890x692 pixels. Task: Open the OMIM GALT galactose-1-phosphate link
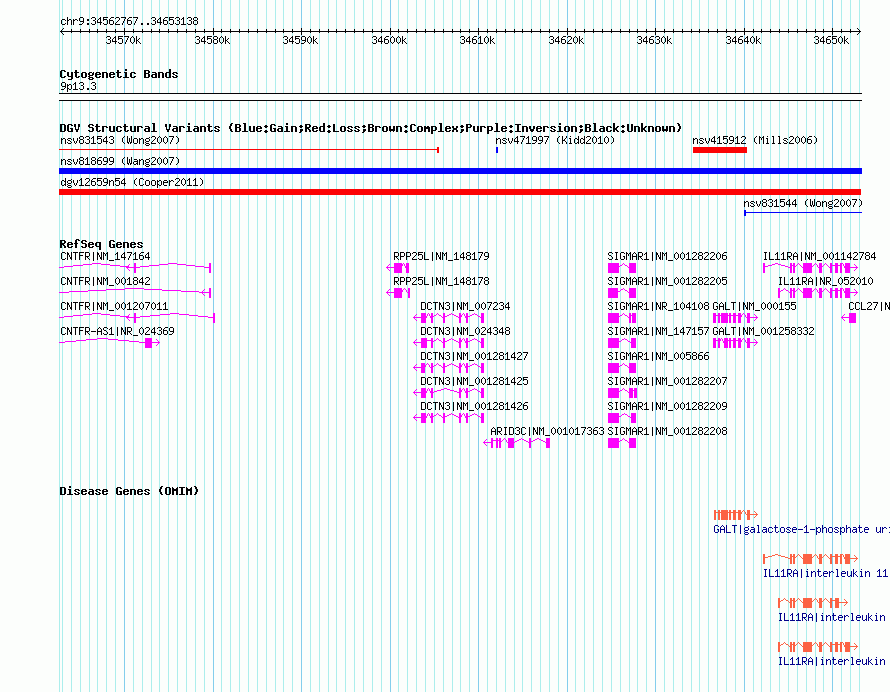coord(801,530)
